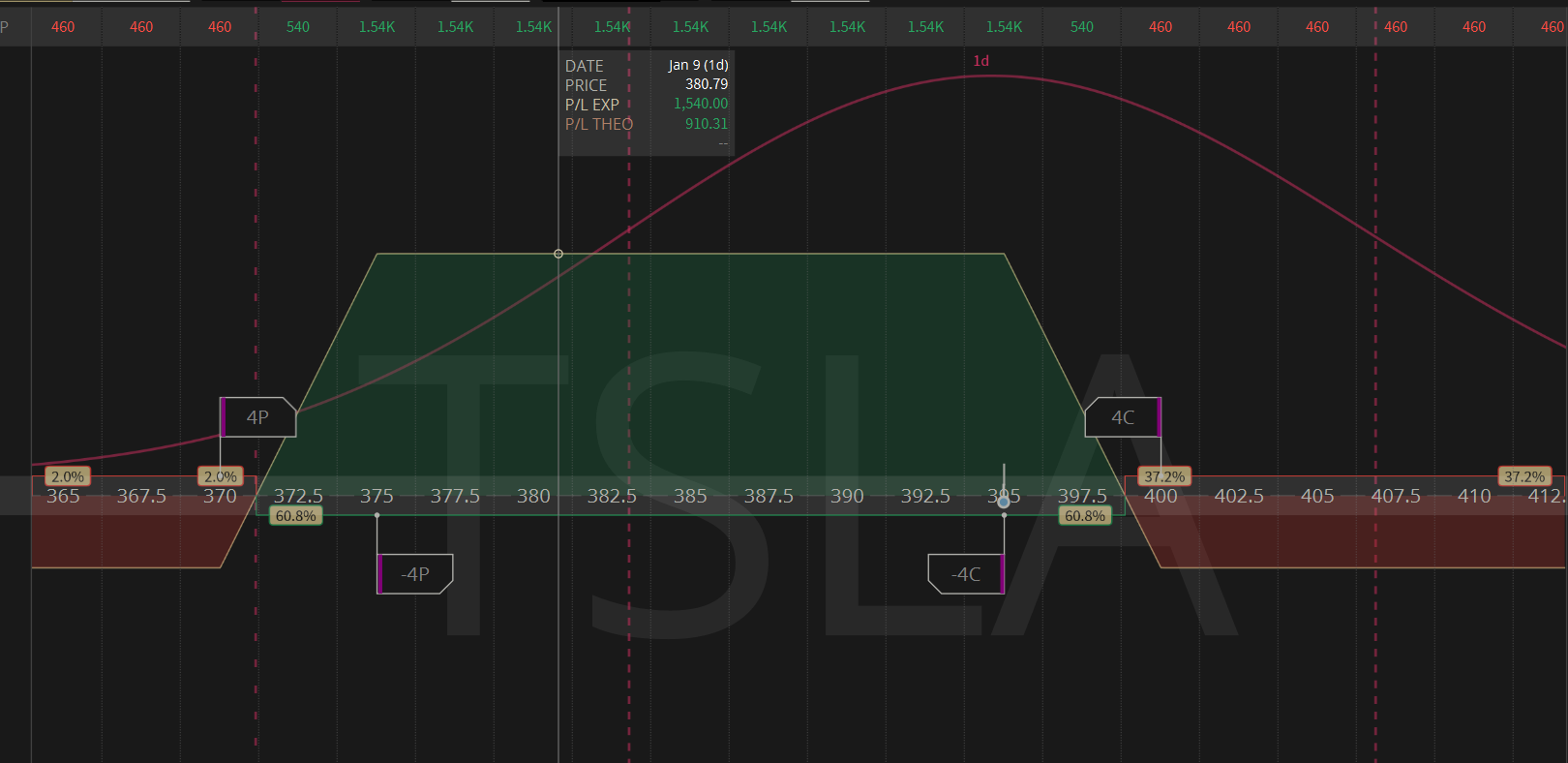Click the 402.5 price axis label
The height and width of the screenshot is (763, 1568).
coord(1239,496)
